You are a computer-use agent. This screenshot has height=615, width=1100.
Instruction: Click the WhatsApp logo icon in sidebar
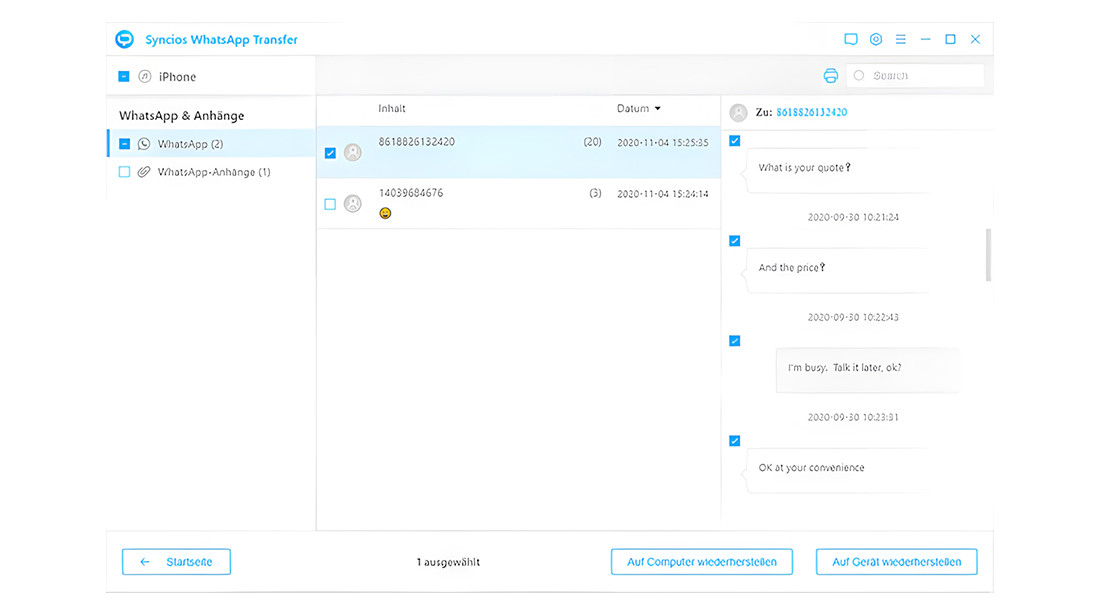click(x=144, y=144)
